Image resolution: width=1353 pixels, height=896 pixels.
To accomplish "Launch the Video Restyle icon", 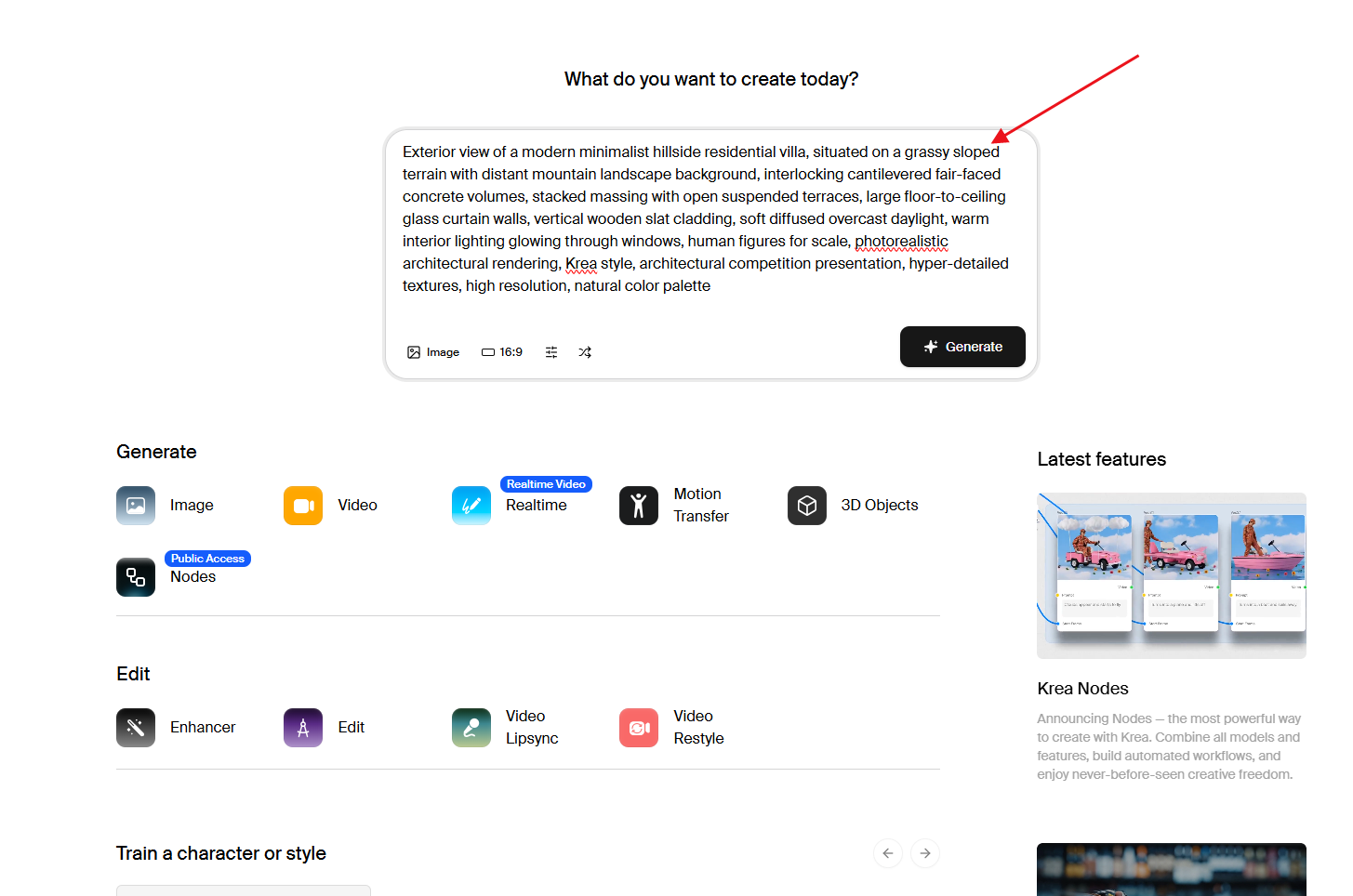I will pyautogui.click(x=639, y=728).
